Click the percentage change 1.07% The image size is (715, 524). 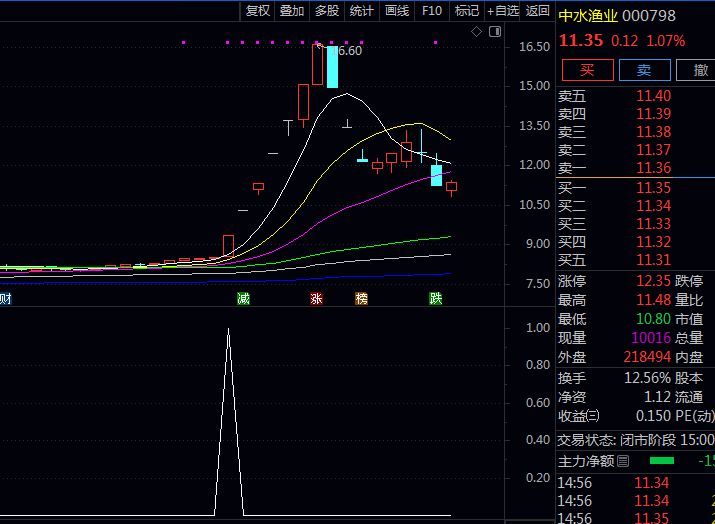(666, 42)
